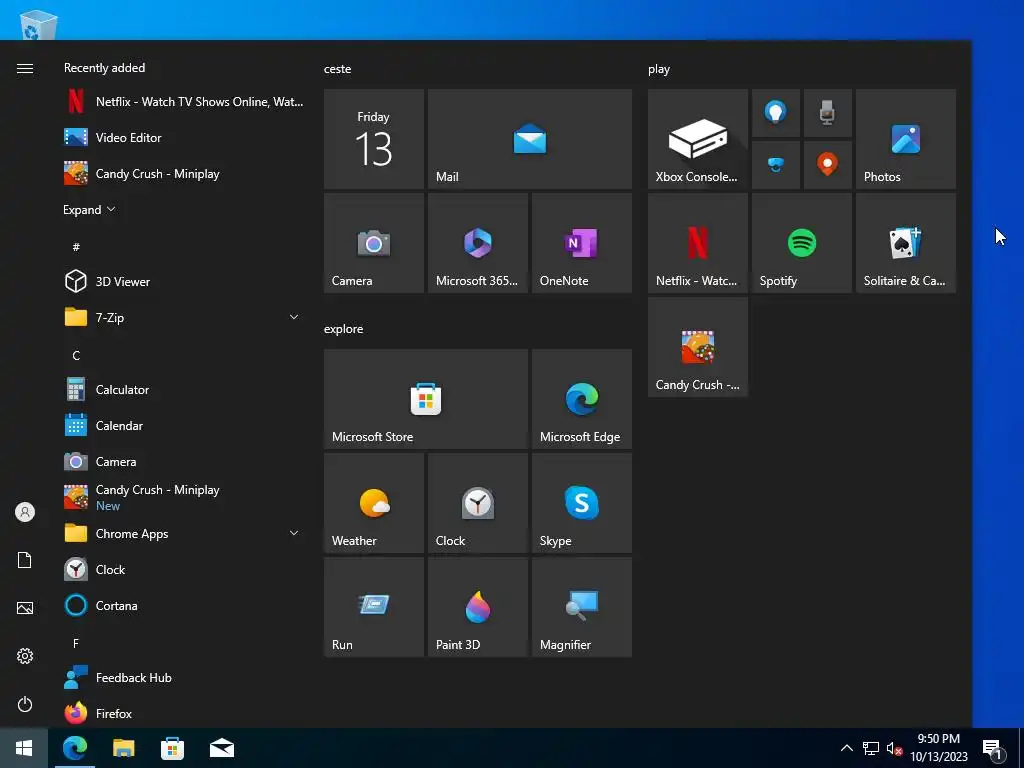Open the Run tile
This screenshot has width=1024, height=768.
pos(374,607)
